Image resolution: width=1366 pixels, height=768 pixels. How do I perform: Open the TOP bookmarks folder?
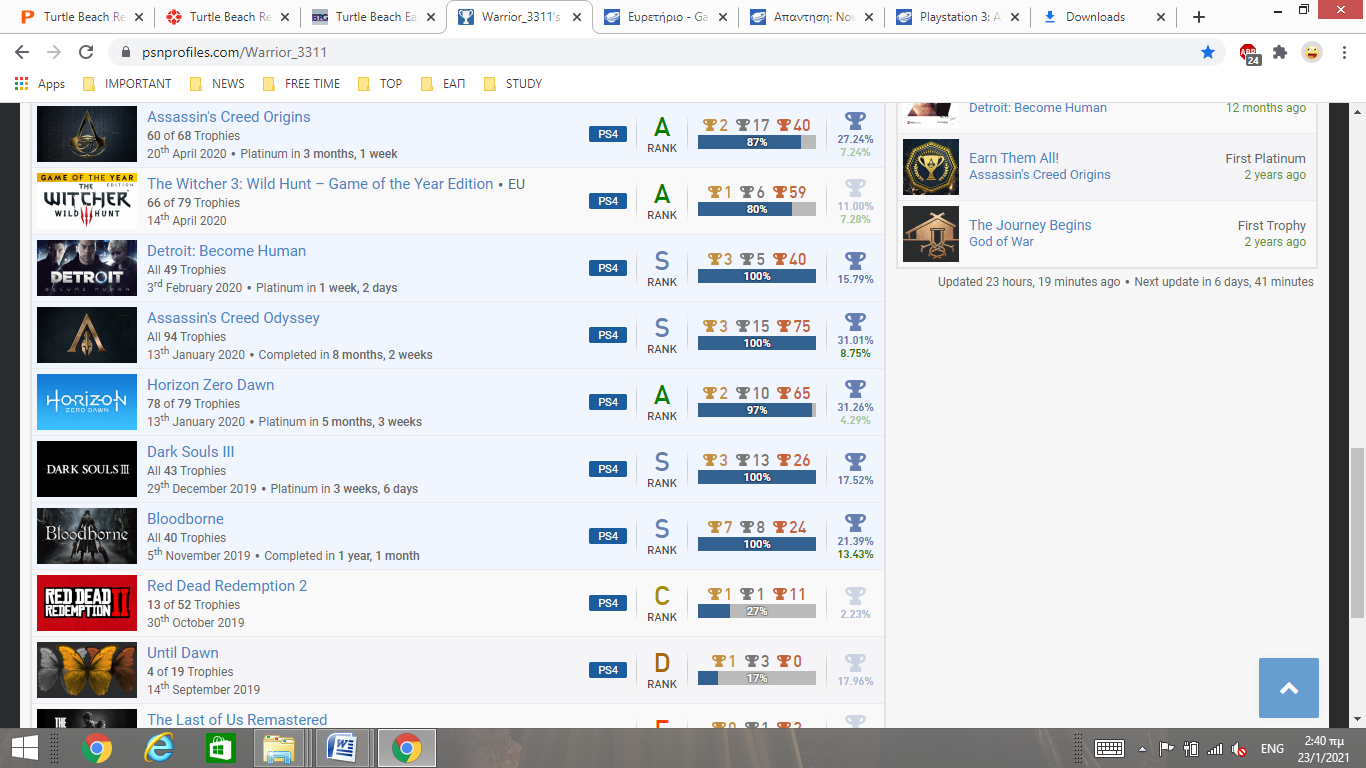click(x=380, y=84)
